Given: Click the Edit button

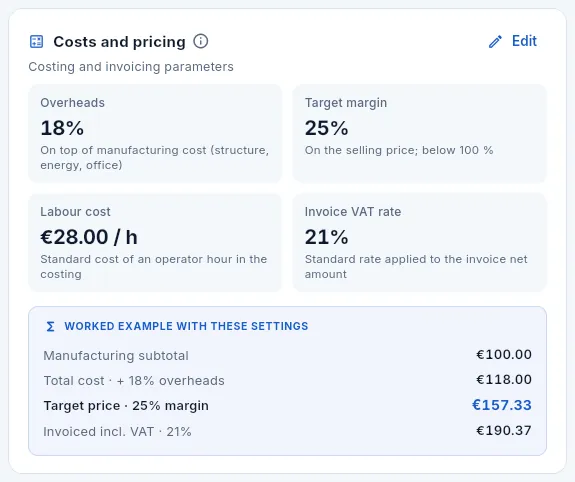Looking at the screenshot, I should (513, 41).
